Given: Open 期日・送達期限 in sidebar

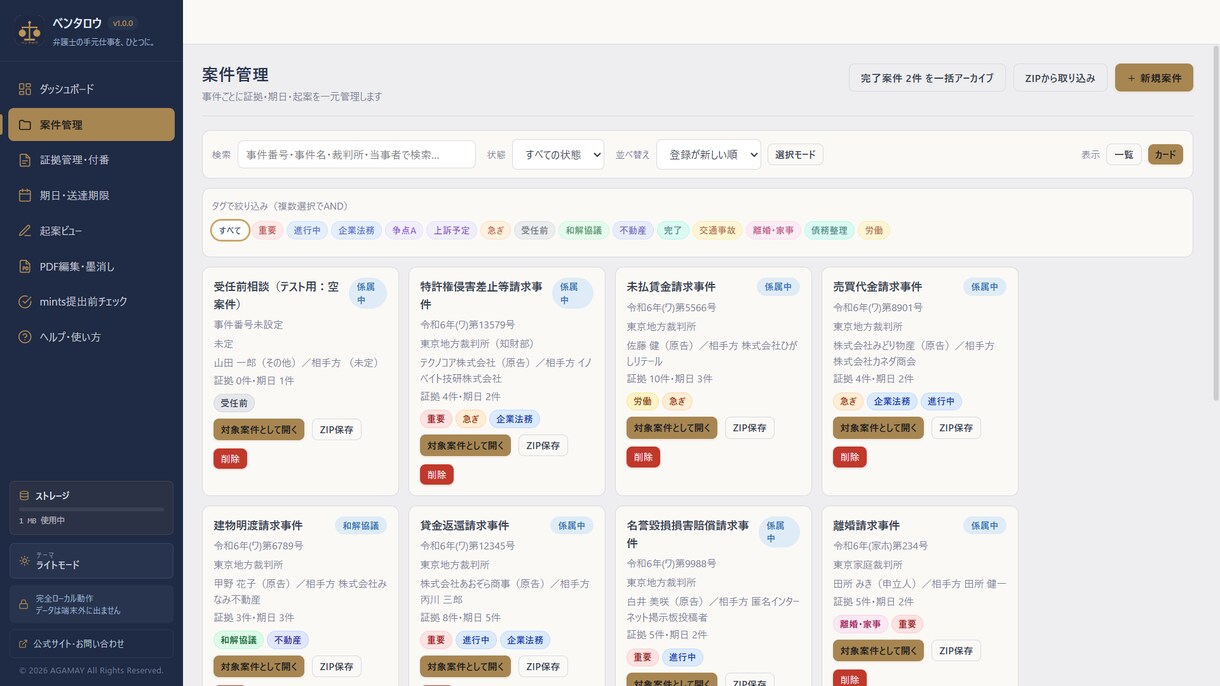Looking at the screenshot, I should pyautogui.click(x=91, y=195).
